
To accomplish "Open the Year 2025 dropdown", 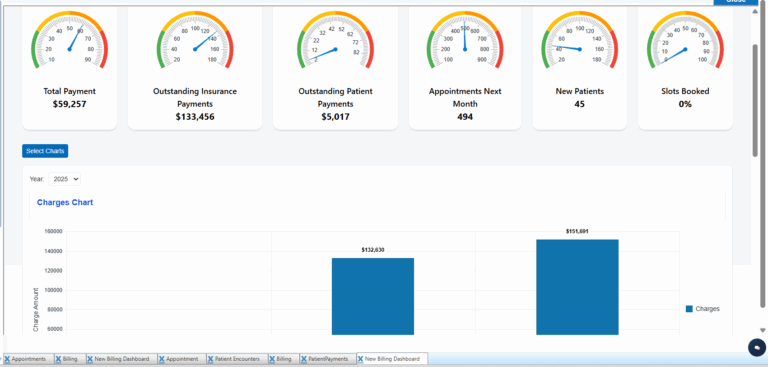I will [65, 179].
